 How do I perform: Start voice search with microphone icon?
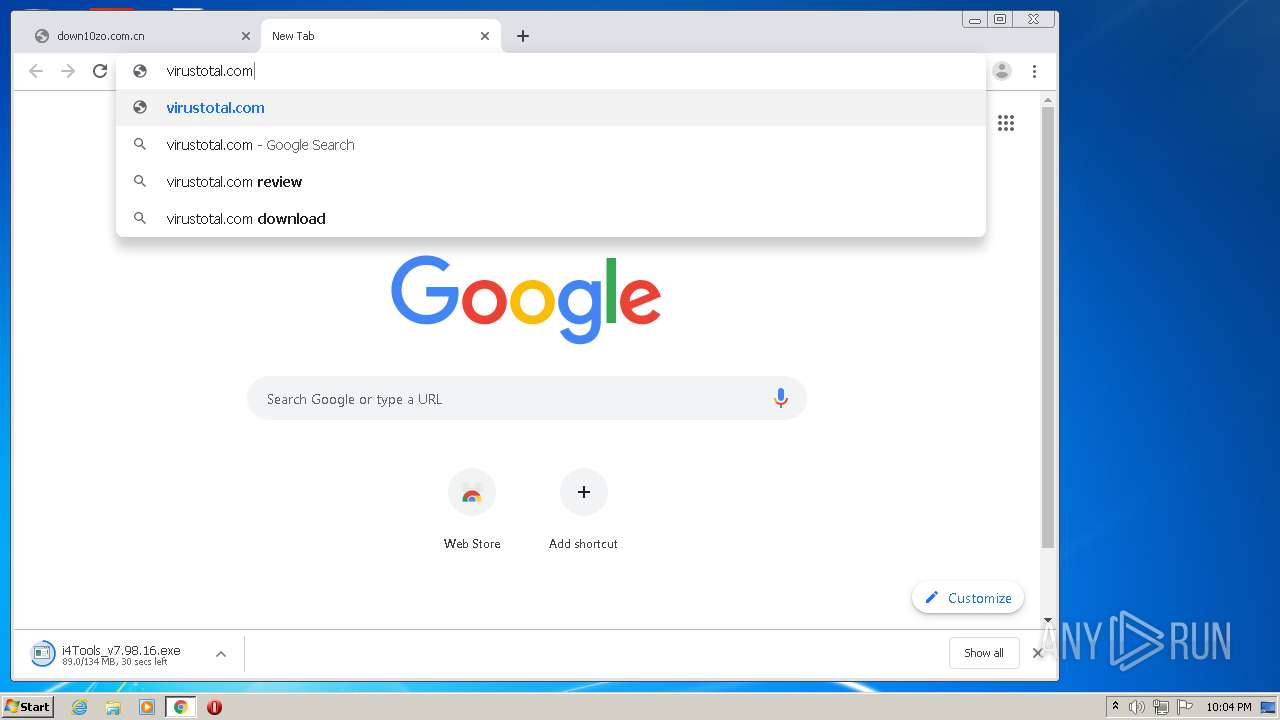coord(781,399)
